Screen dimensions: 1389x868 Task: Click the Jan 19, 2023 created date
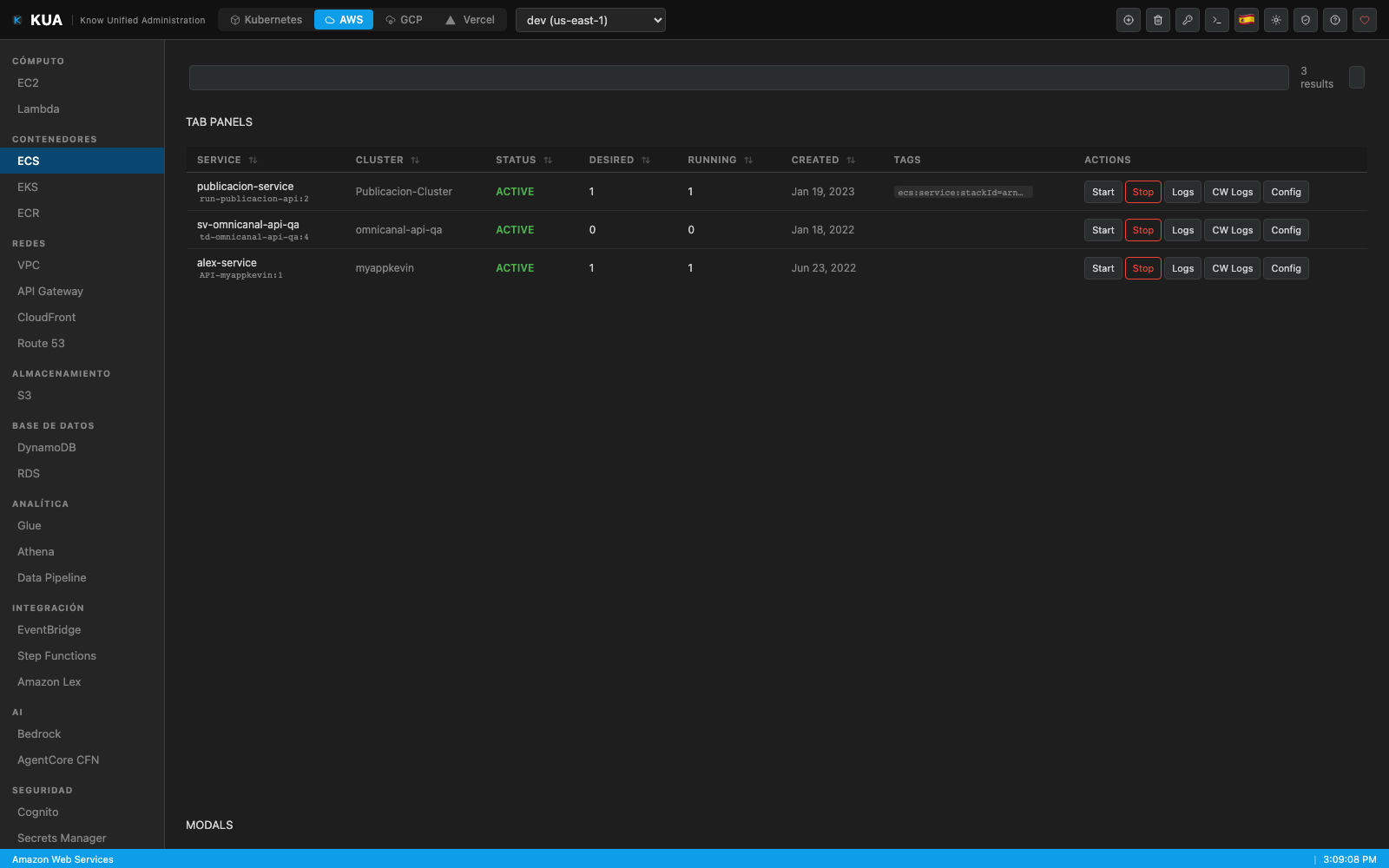click(823, 192)
